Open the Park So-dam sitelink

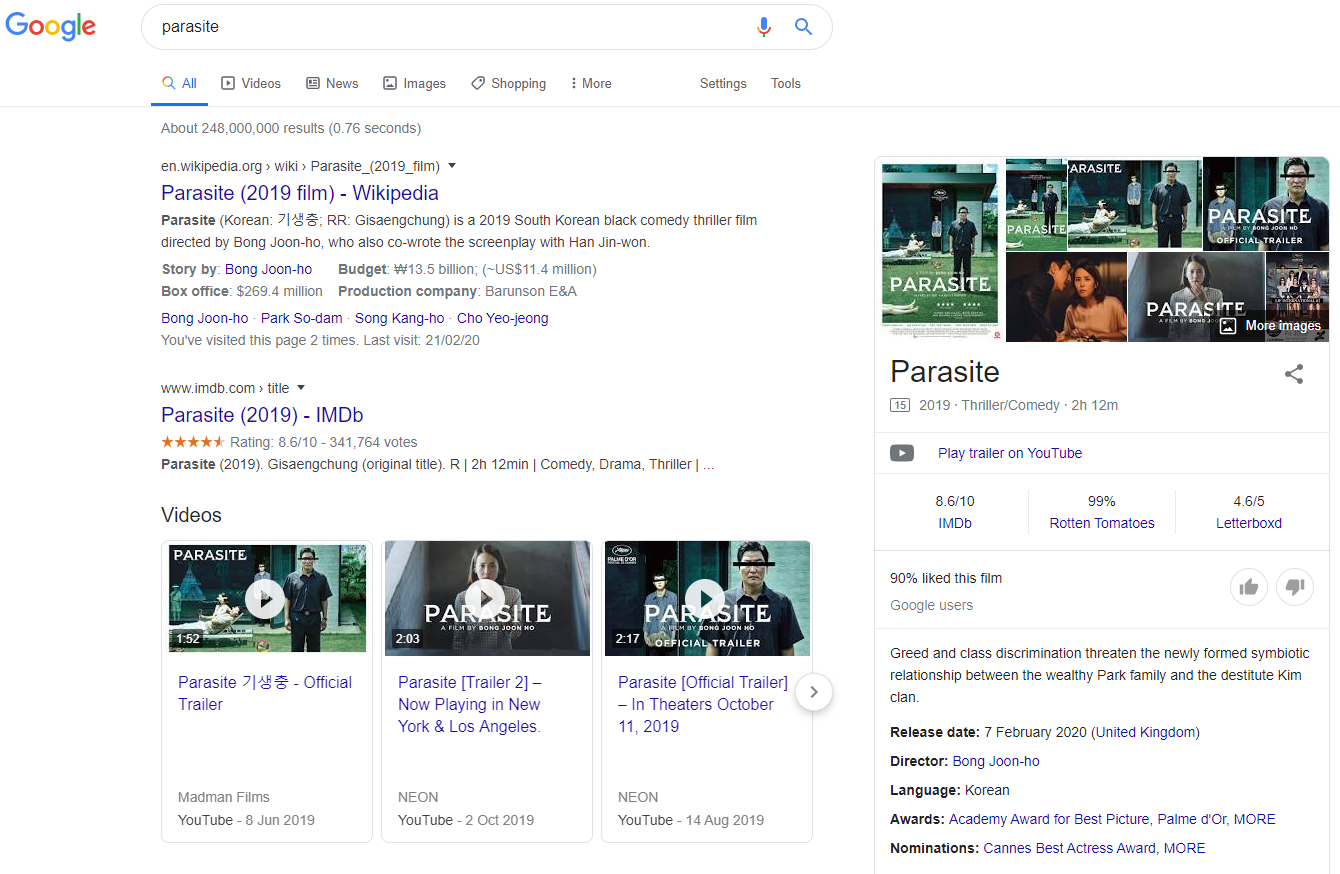click(x=301, y=318)
